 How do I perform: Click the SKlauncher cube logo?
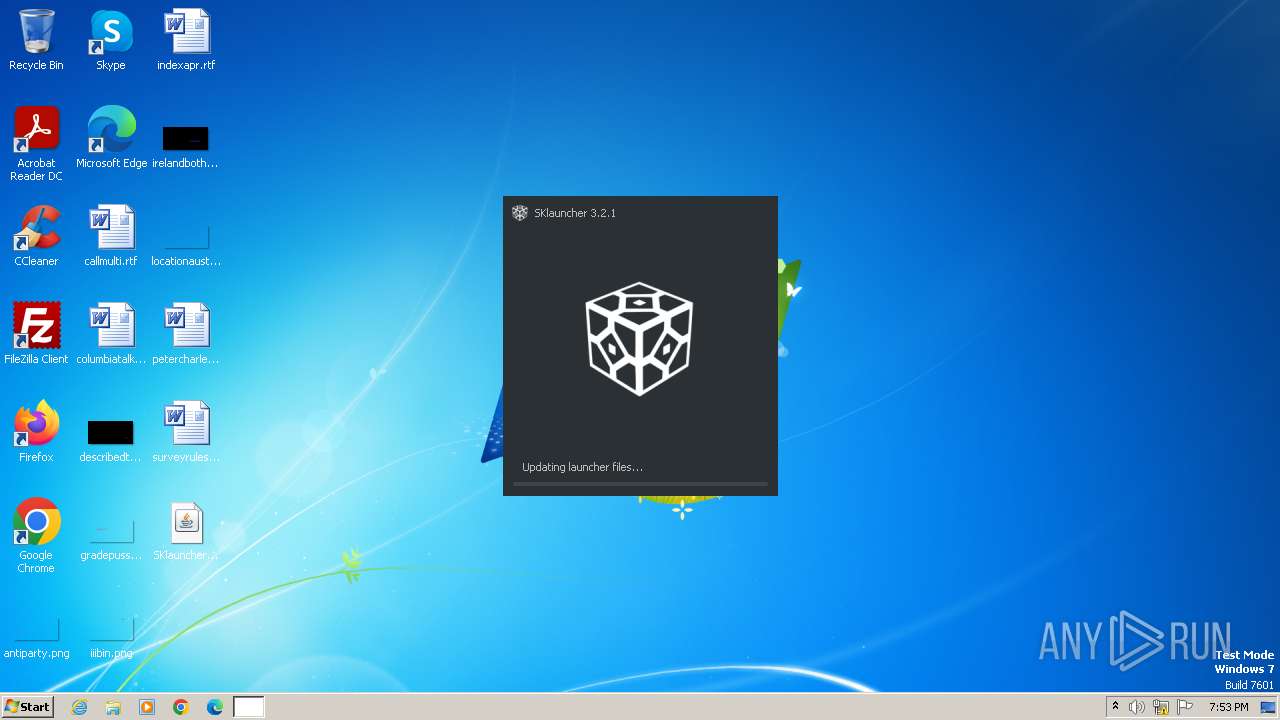pyautogui.click(x=639, y=339)
